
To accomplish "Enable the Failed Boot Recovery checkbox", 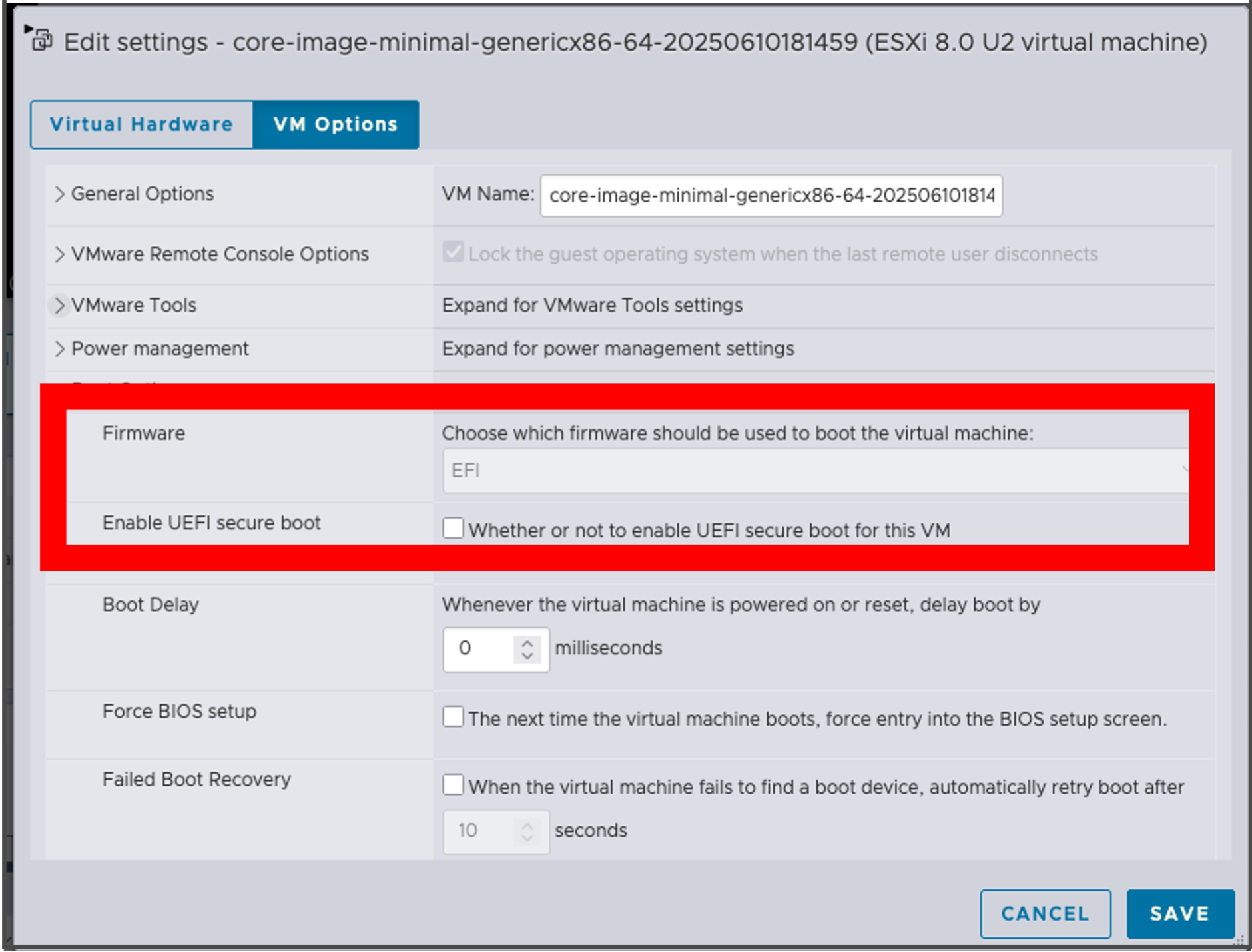I will tap(453, 784).
